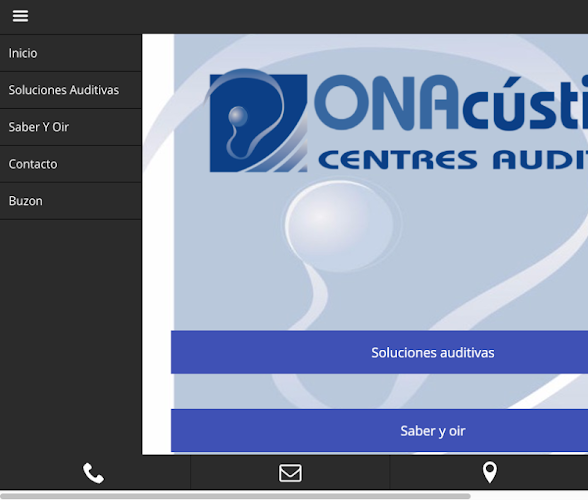Open the map location pin icon

pyautogui.click(x=490, y=473)
